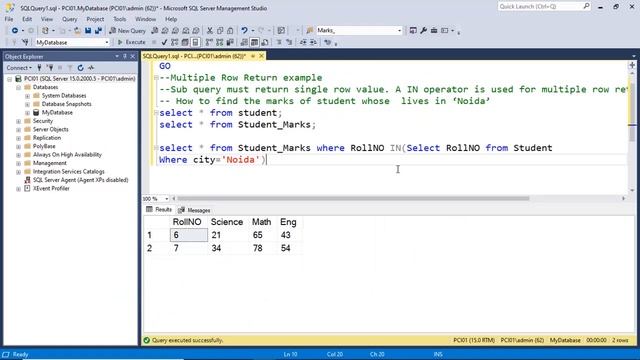The width and height of the screenshot is (640, 360).
Task: Click the Paste icon in toolbar
Action: pyautogui.click(x=230, y=31)
